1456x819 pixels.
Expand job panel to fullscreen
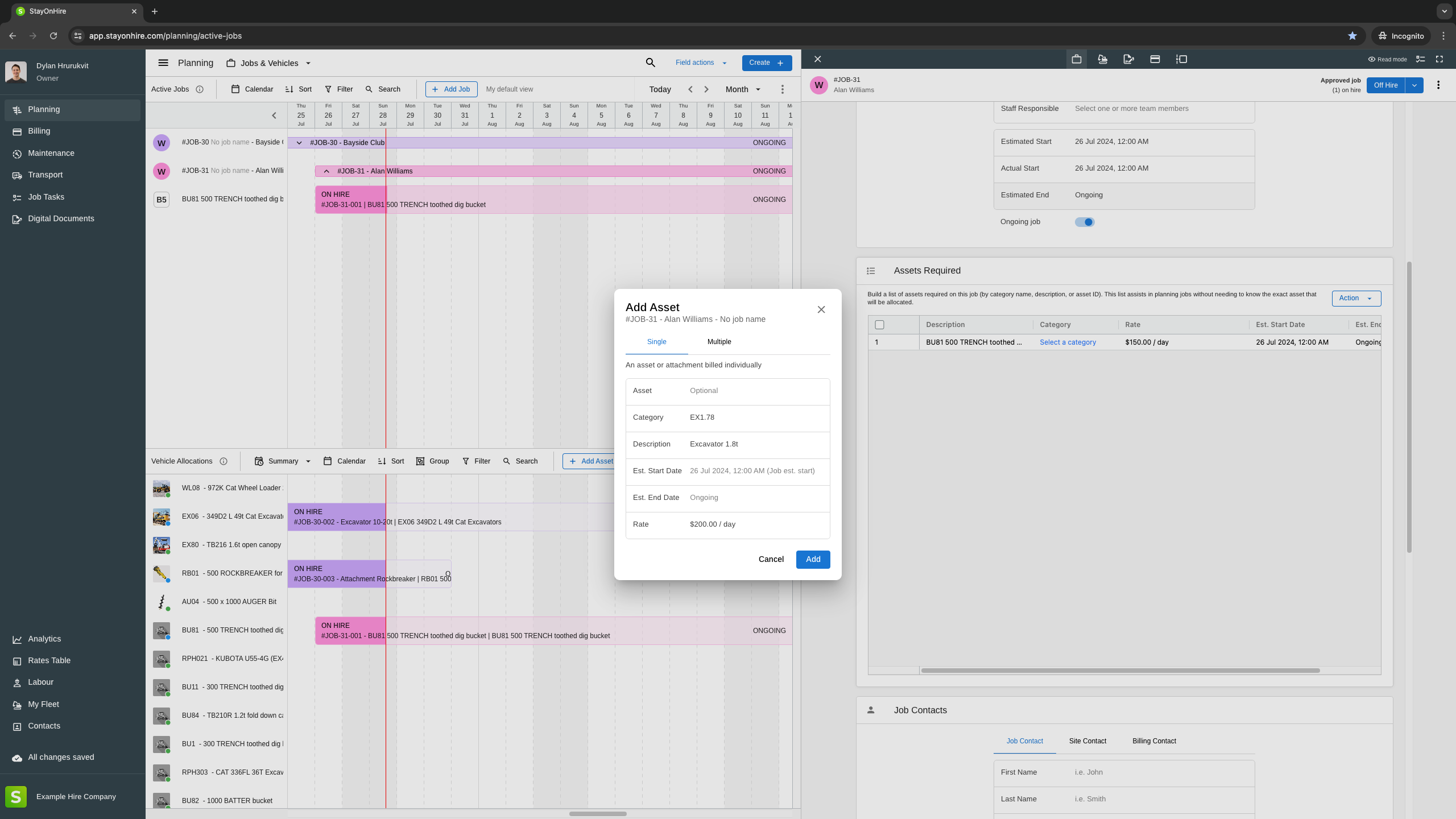point(1440,59)
